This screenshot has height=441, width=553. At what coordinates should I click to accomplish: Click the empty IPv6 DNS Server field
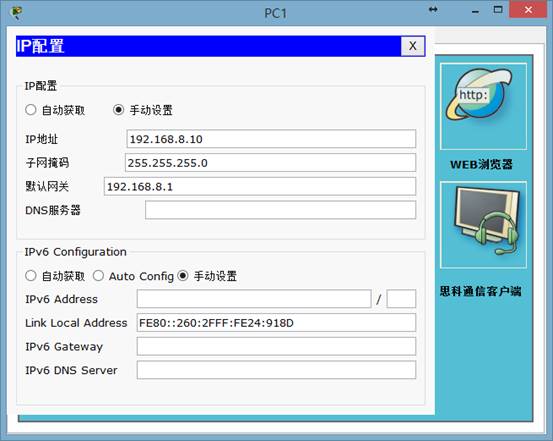[x=276, y=370]
